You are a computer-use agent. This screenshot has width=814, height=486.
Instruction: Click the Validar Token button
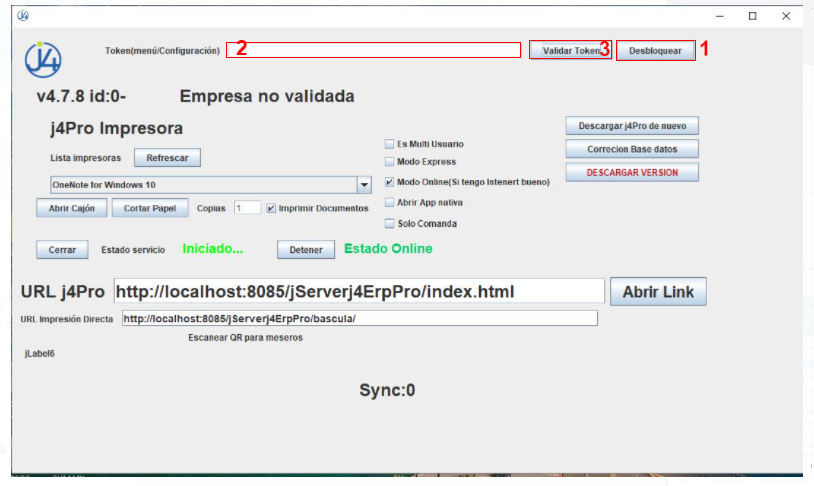[x=571, y=50]
